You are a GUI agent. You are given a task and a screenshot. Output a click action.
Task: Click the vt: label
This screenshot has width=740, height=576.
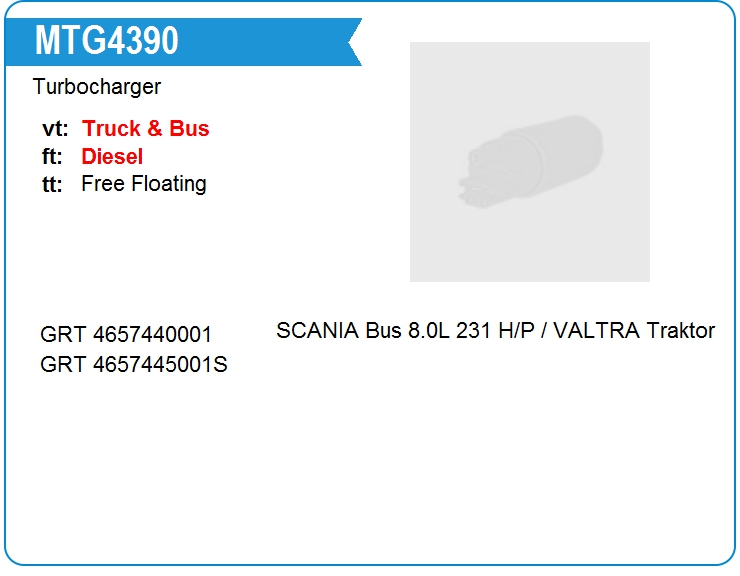coord(55,128)
